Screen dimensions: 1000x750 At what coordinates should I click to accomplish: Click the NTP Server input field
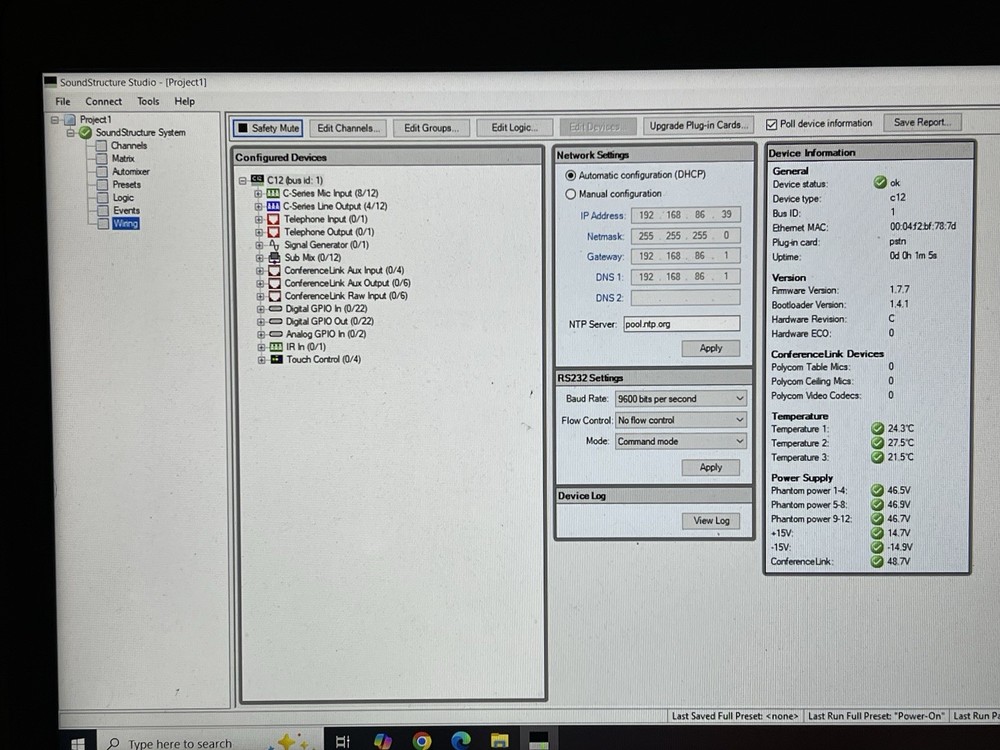[x=682, y=323]
